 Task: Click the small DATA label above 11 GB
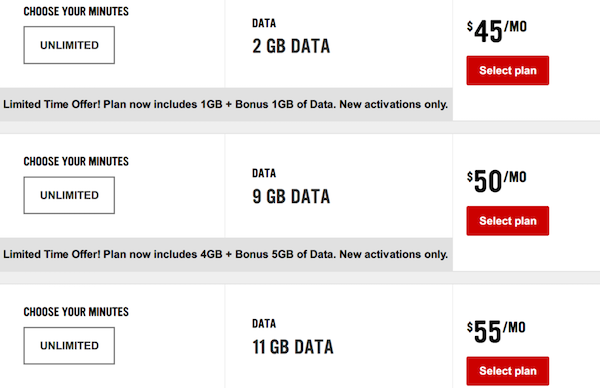(264, 324)
